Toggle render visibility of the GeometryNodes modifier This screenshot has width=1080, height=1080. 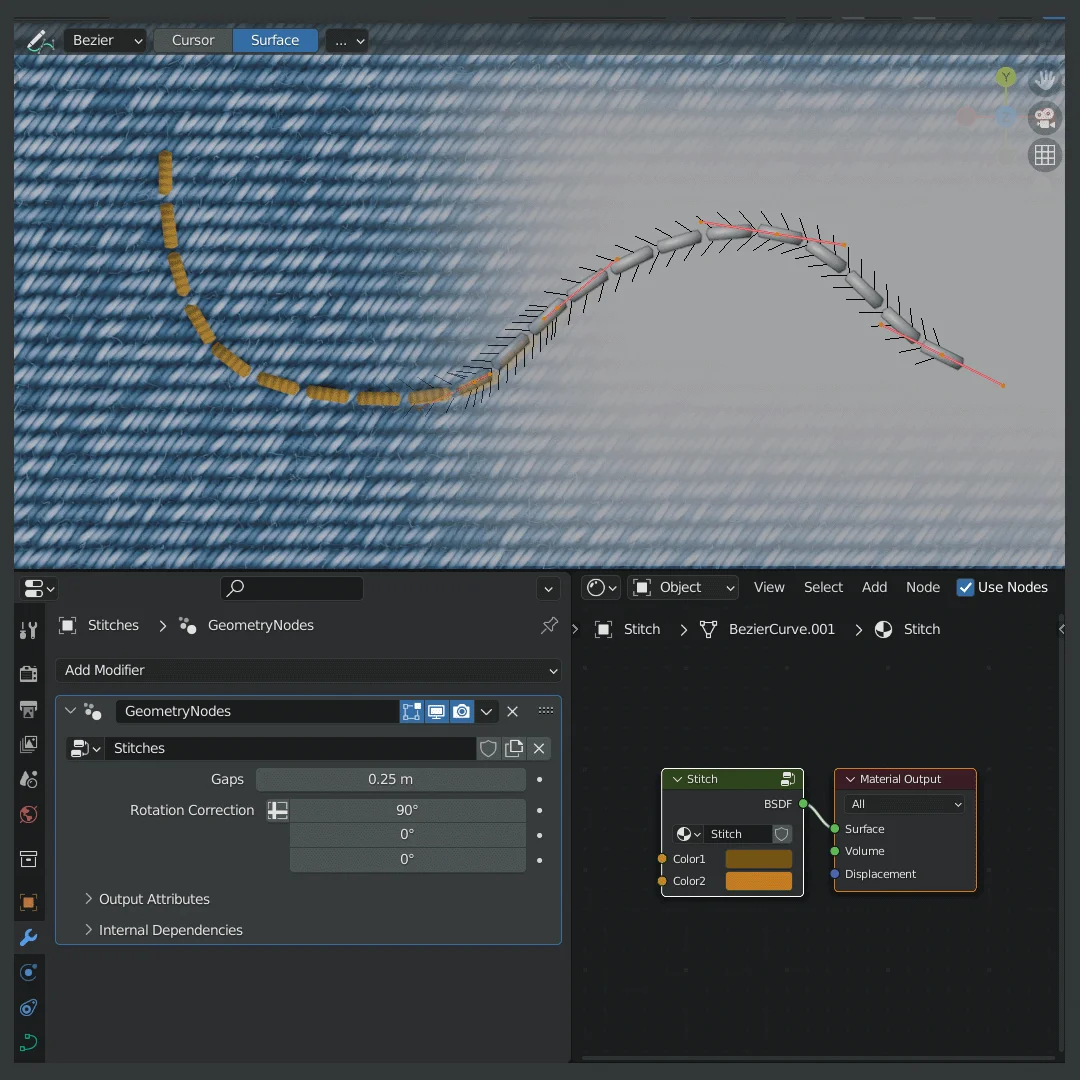tap(461, 711)
